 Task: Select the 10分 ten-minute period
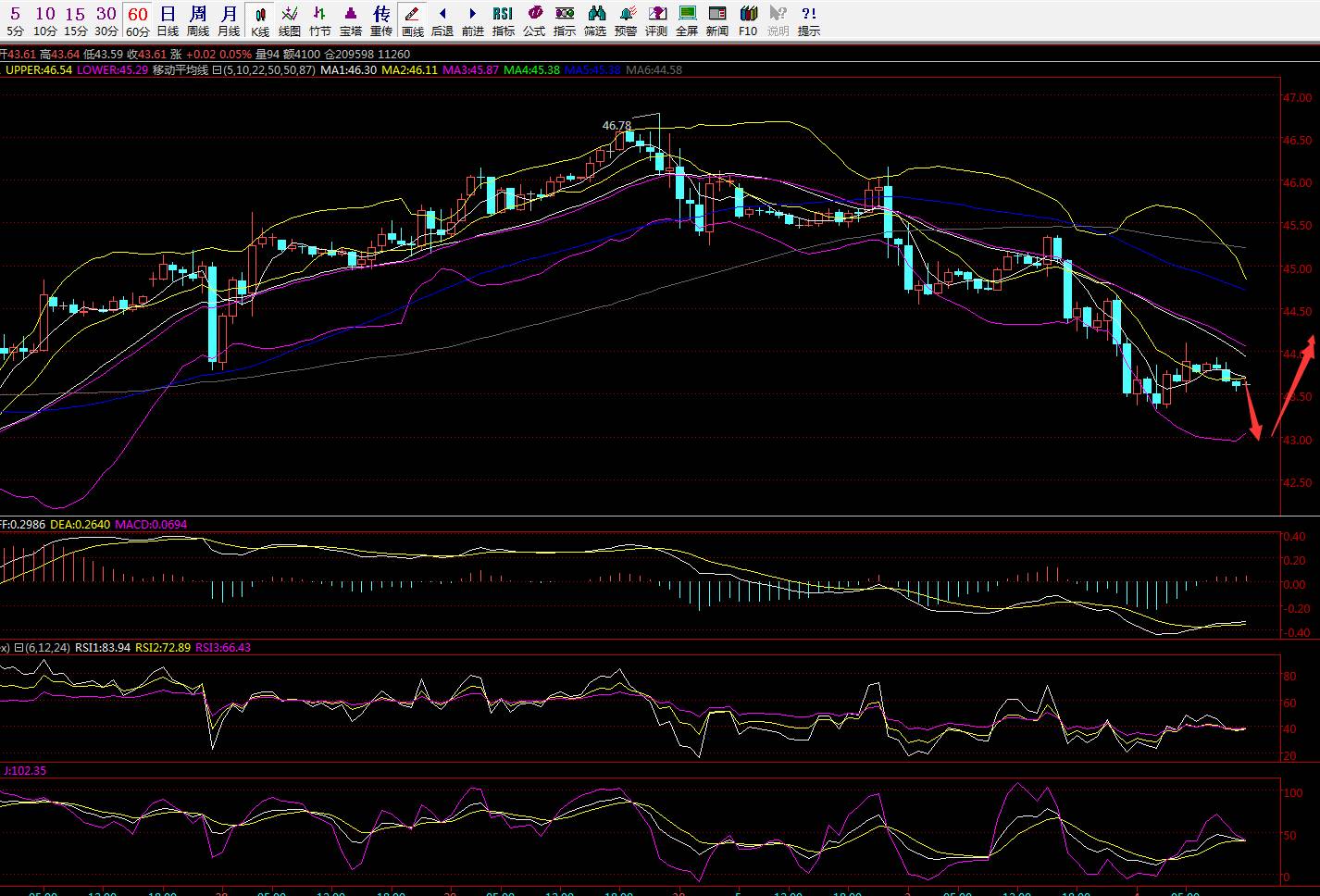coord(45,20)
